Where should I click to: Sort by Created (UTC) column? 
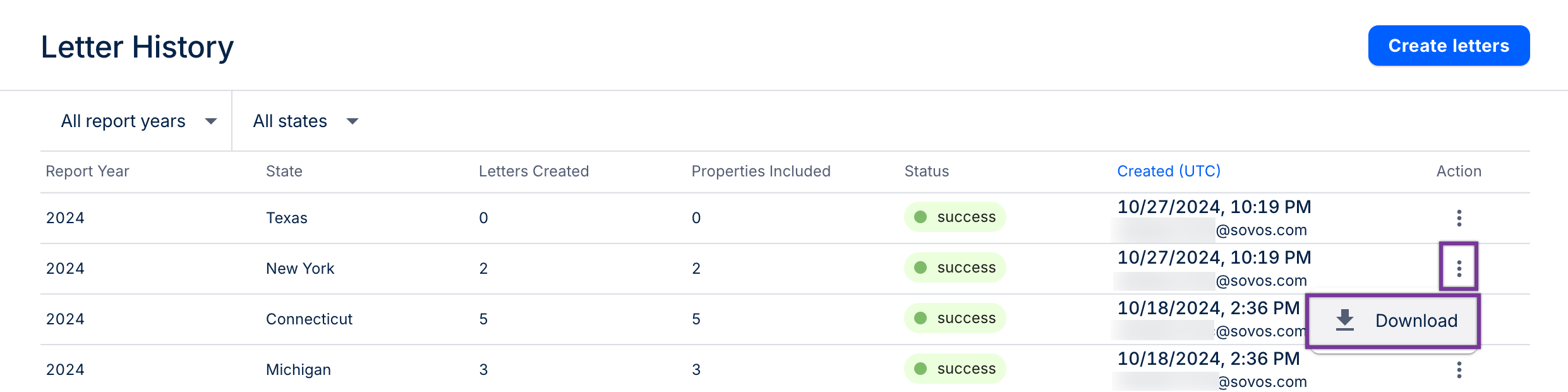[x=1168, y=171]
